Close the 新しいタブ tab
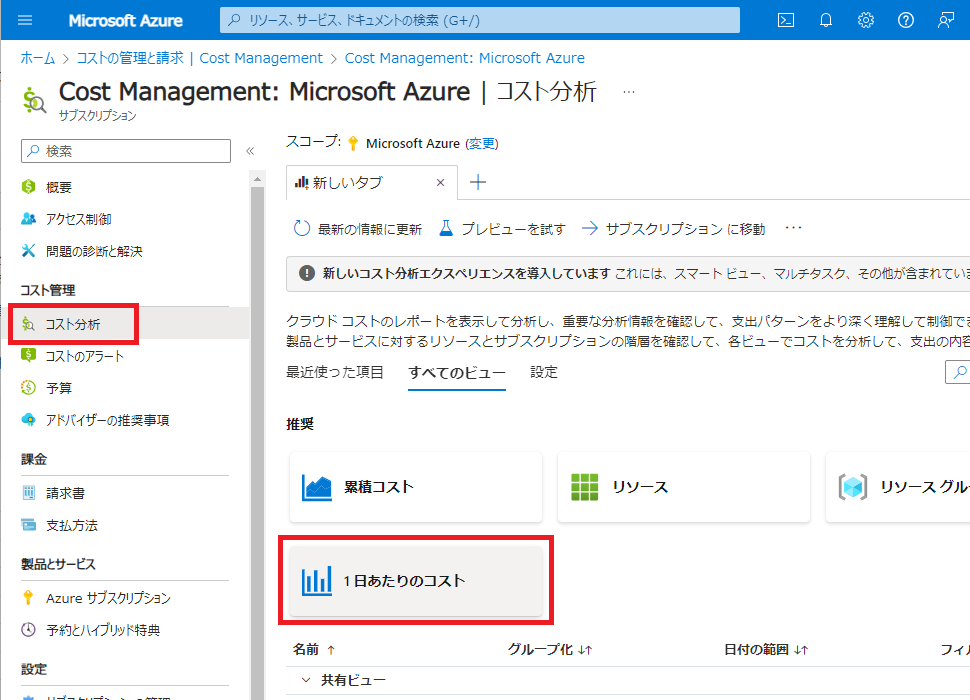Viewport: 970px width, 700px height. coord(440,182)
